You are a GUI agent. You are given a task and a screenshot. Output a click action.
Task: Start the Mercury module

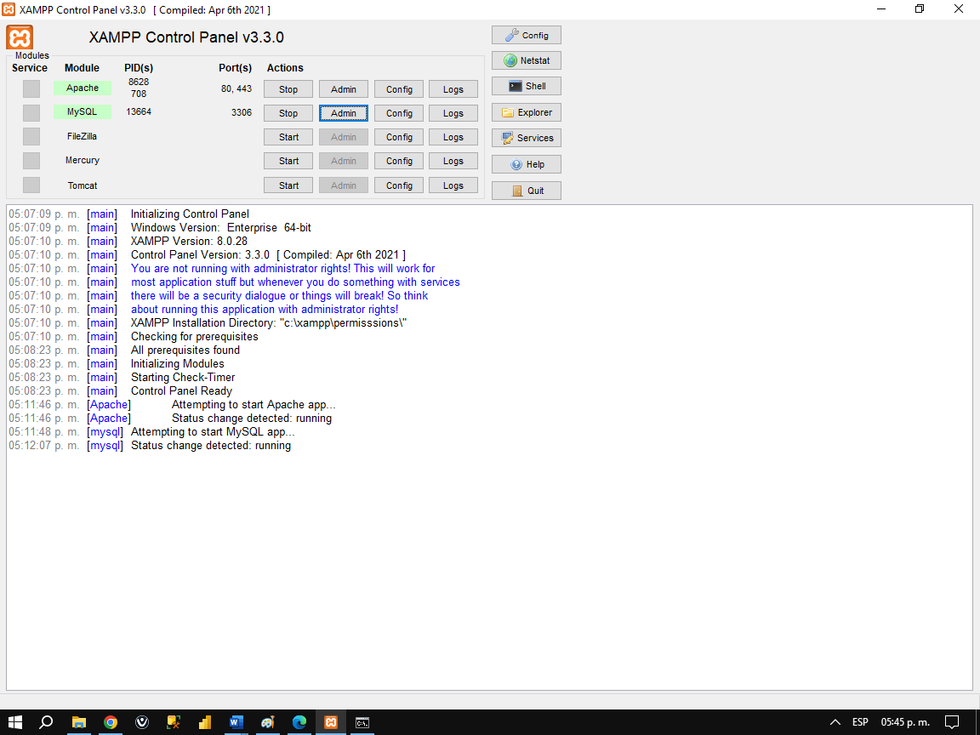[288, 161]
